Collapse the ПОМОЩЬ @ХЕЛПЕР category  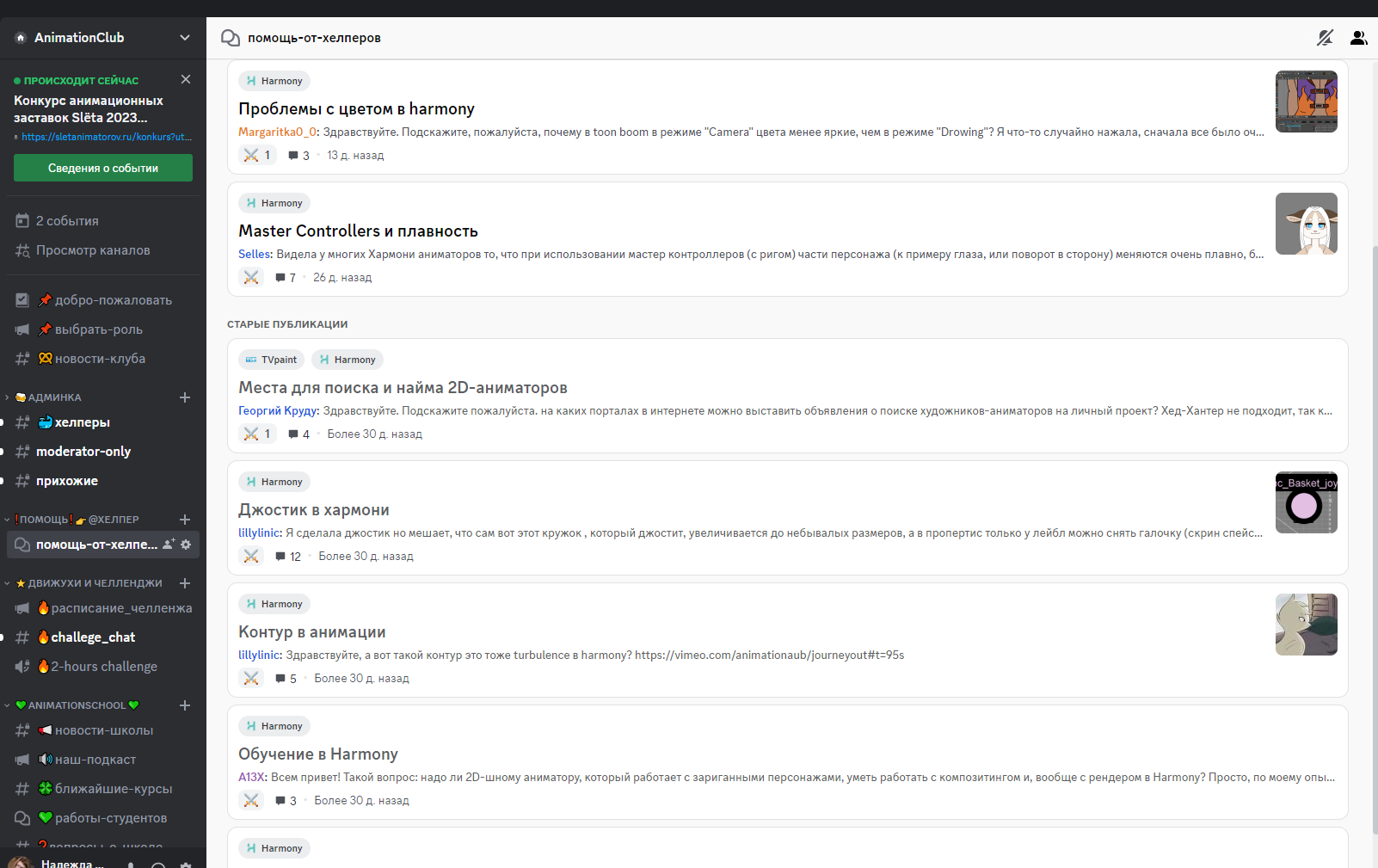click(x=76, y=520)
